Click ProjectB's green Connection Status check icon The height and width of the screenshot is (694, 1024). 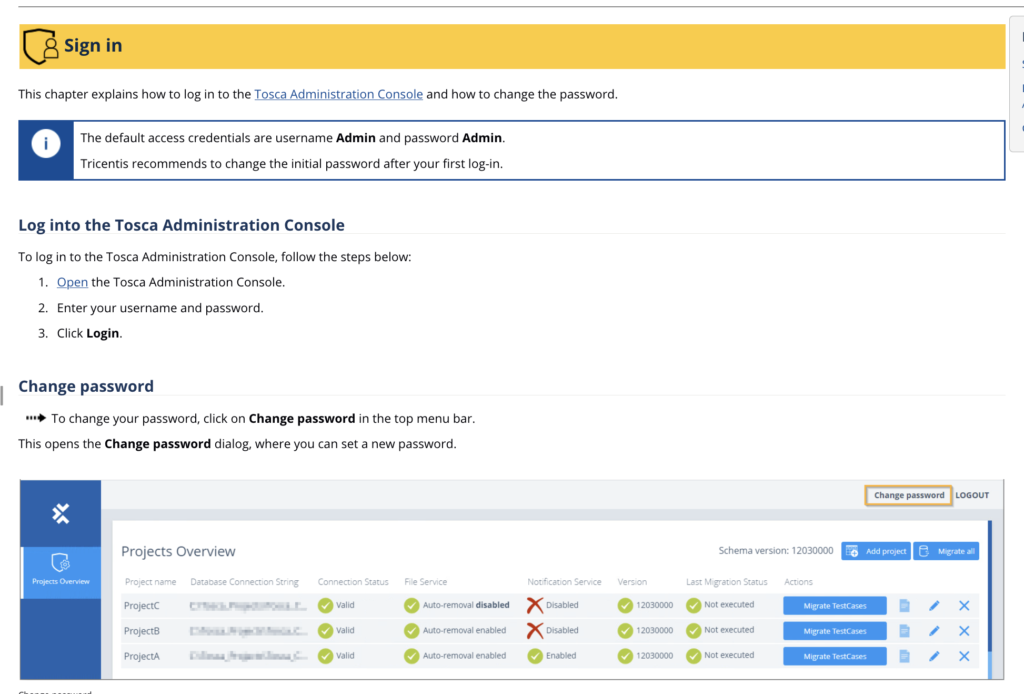pyautogui.click(x=325, y=631)
